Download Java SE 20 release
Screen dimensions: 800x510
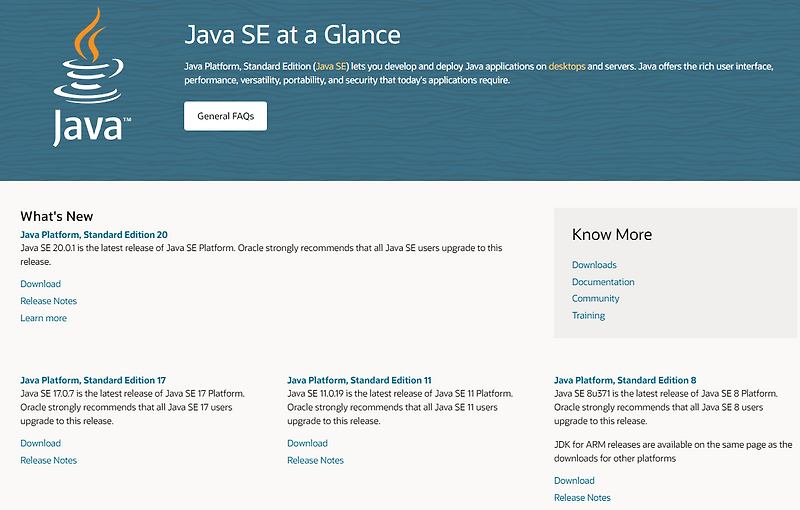40,284
